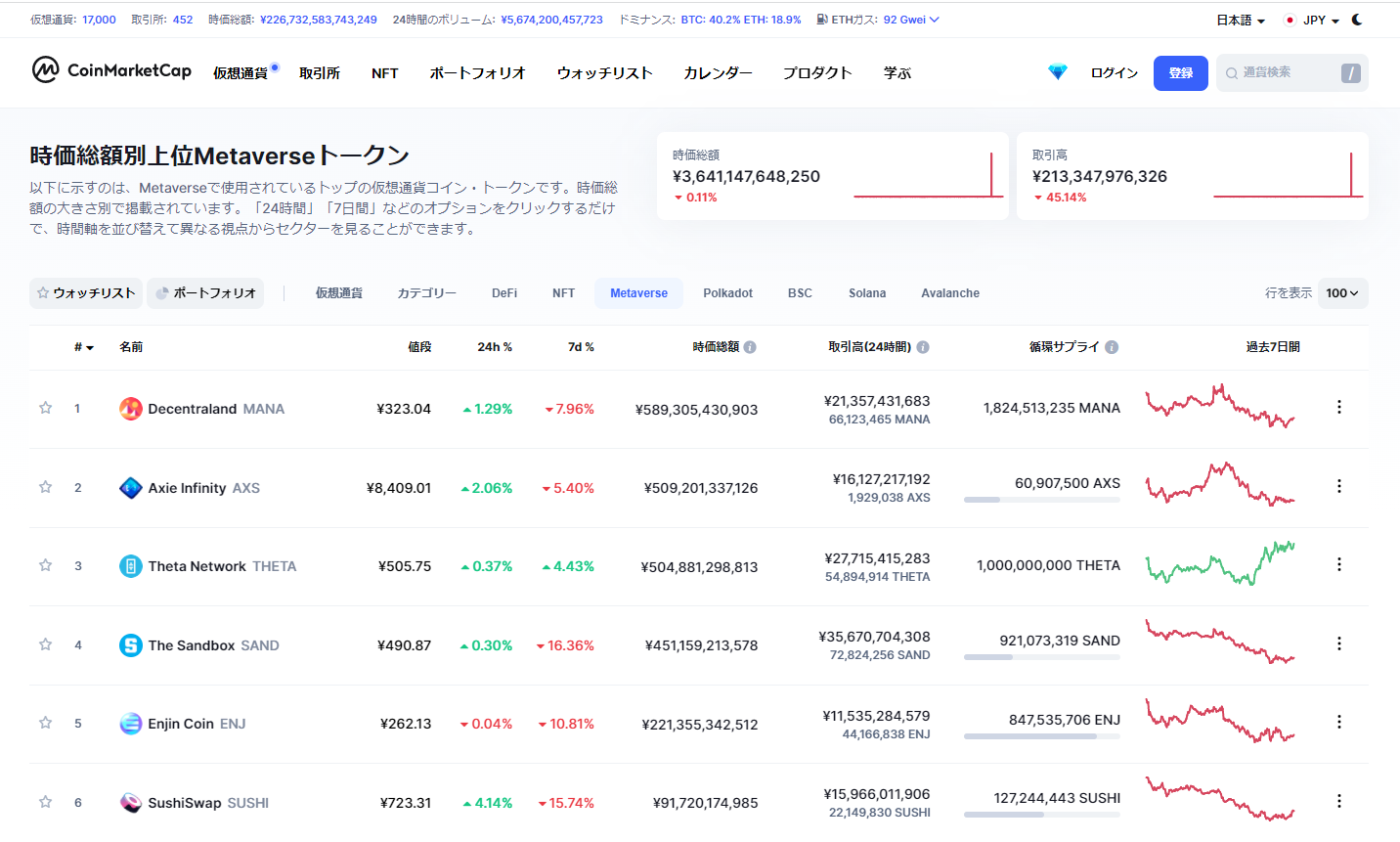Select the BSC category tab

[x=800, y=293]
